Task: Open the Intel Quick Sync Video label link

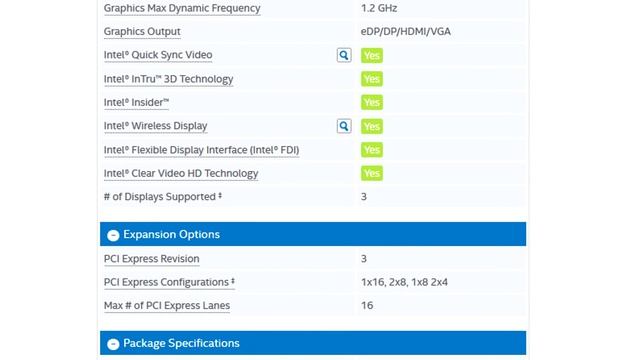Action: click(x=158, y=55)
